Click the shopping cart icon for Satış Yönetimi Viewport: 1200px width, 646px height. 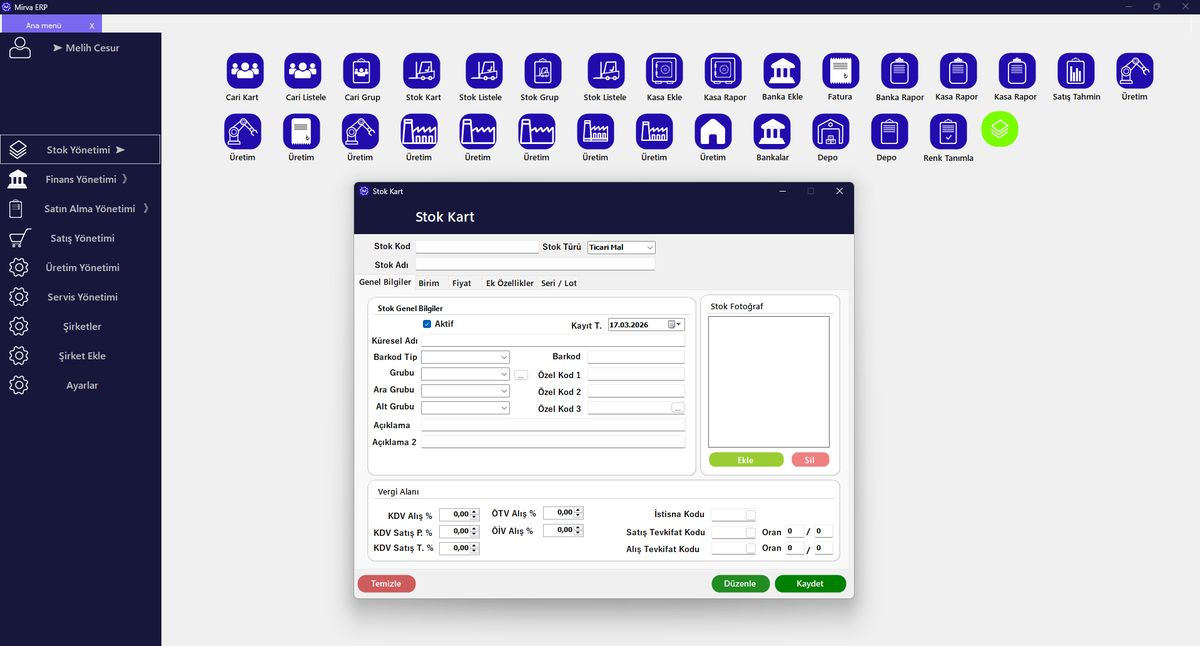18,238
